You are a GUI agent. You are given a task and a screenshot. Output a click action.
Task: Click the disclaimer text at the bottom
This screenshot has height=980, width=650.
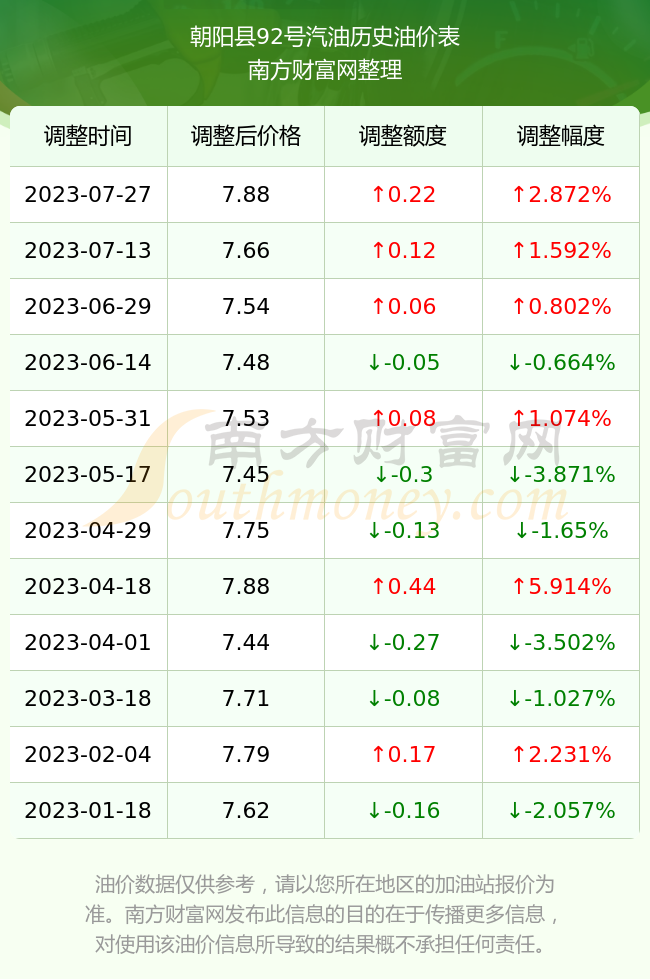[324, 914]
